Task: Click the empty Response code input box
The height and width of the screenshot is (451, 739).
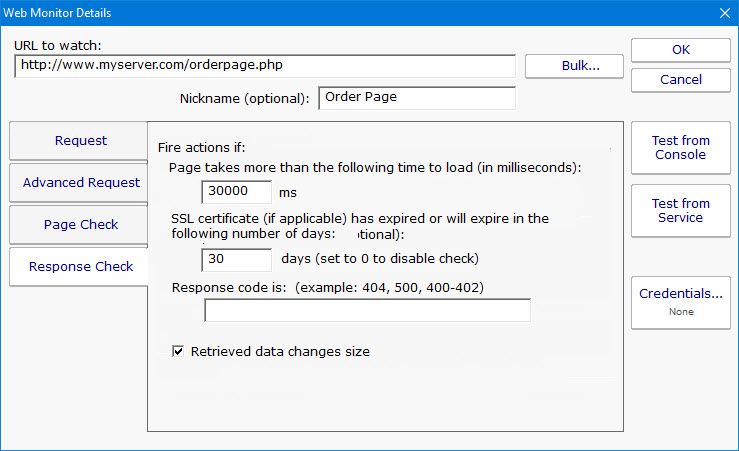Action: coord(367,311)
